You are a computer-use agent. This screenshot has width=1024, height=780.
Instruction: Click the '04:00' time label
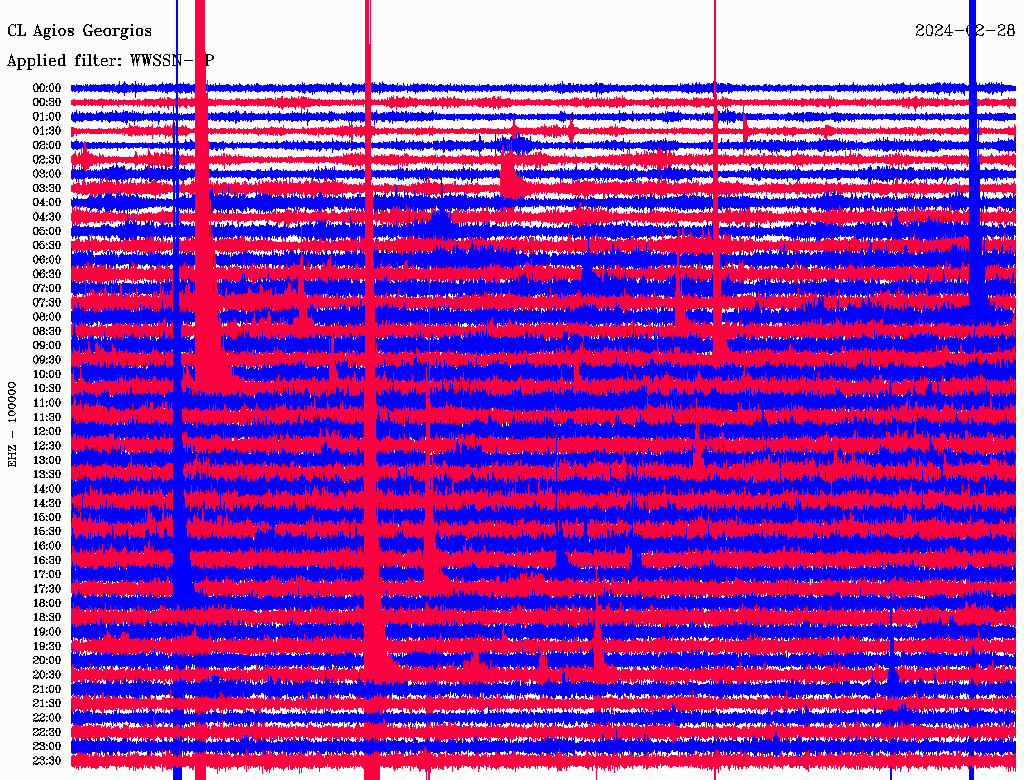coord(47,203)
